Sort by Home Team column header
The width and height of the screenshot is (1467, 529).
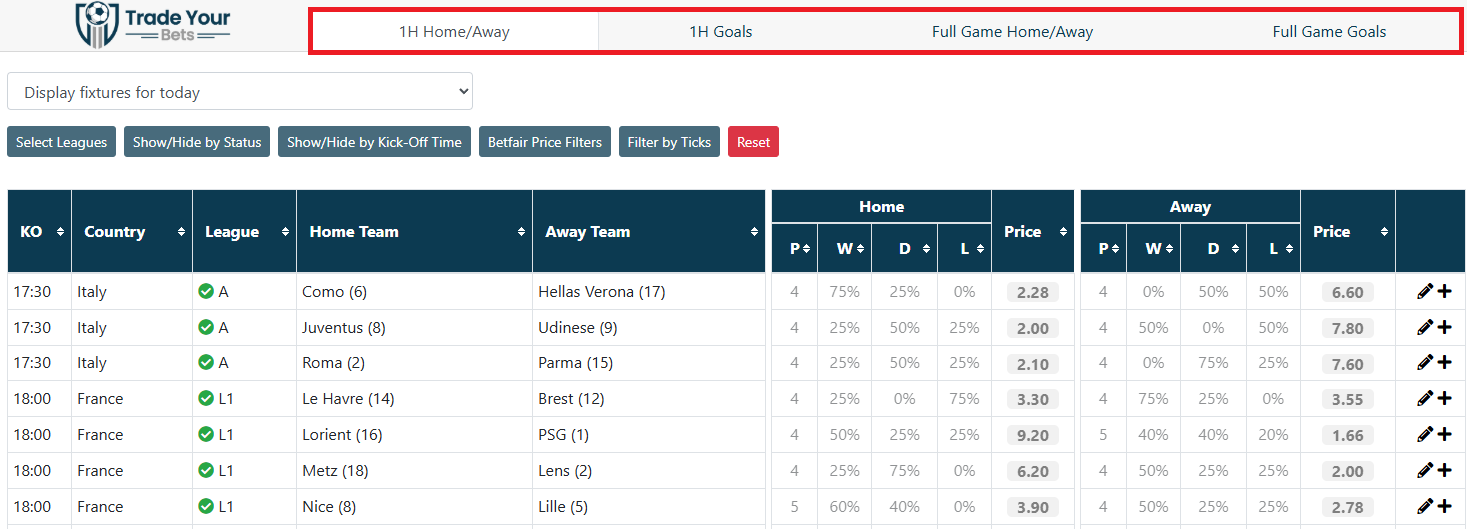coord(414,232)
